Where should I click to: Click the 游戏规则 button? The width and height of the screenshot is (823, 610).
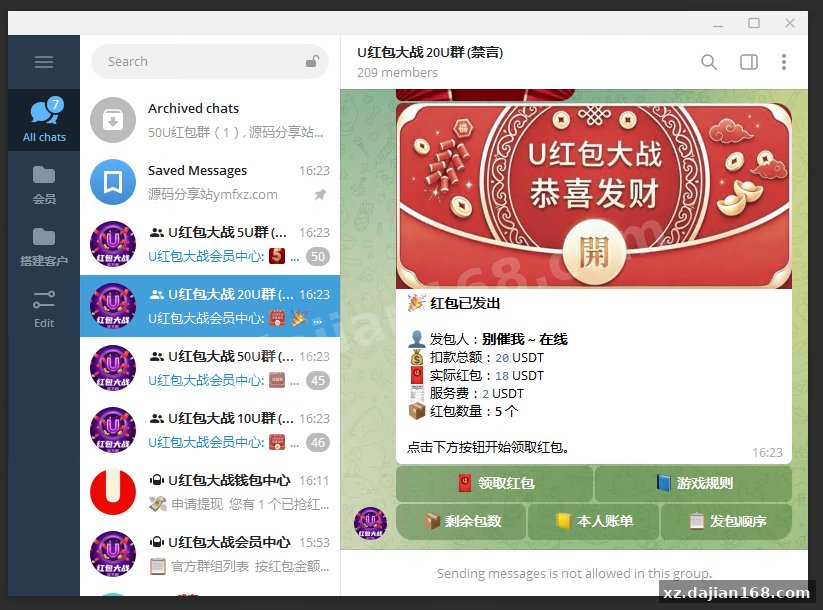(693, 483)
